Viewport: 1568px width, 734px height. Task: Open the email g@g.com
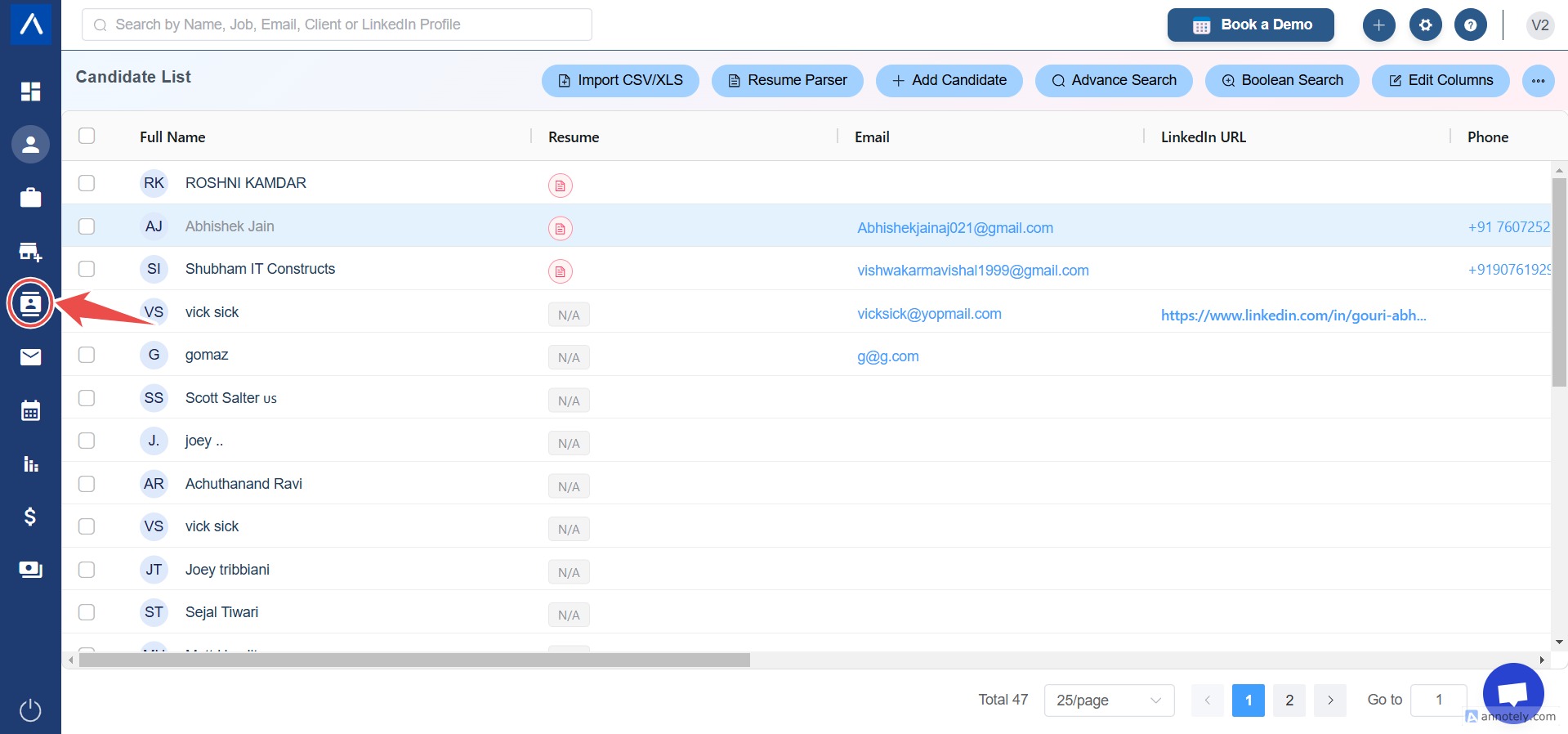click(x=888, y=356)
